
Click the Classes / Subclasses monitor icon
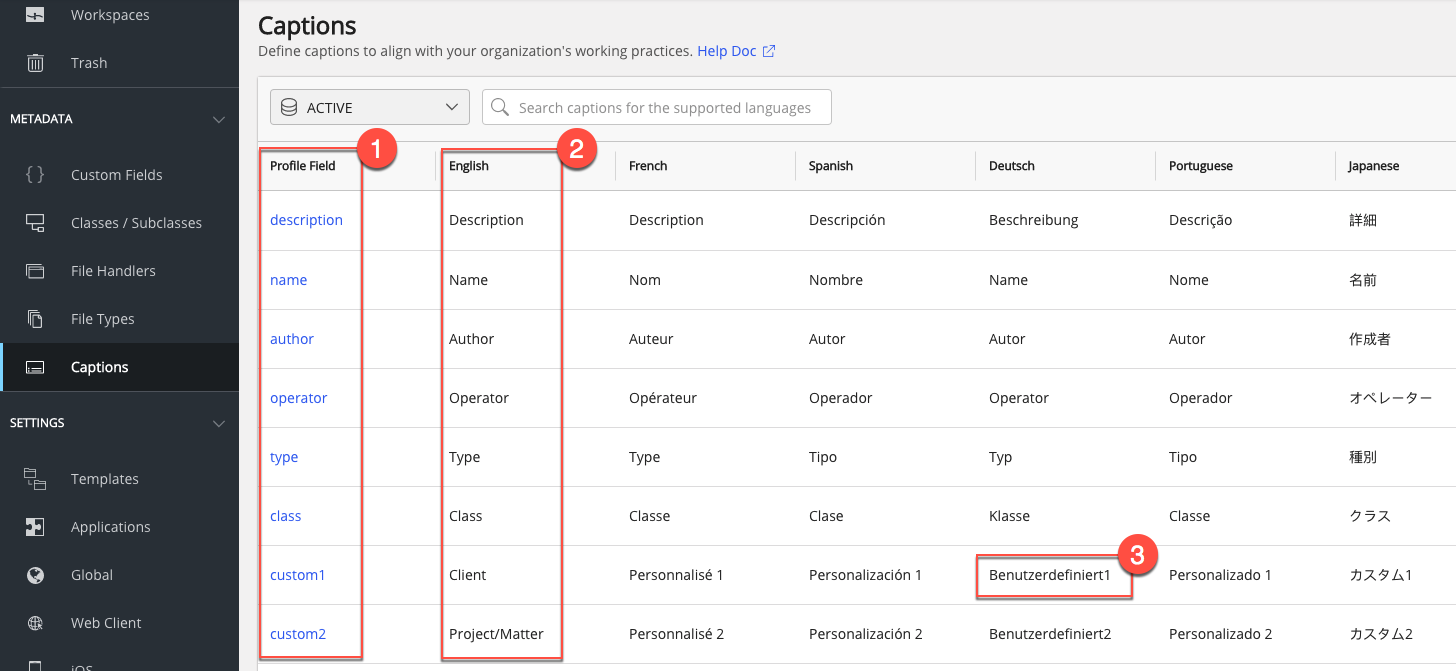click(35, 223)
